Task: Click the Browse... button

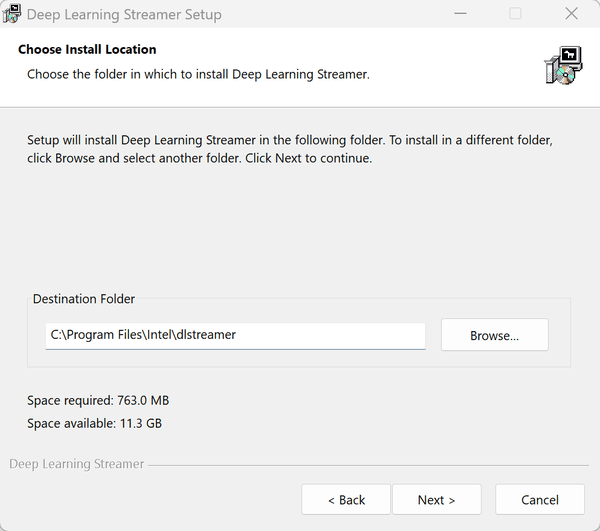Action: point(494,335)
